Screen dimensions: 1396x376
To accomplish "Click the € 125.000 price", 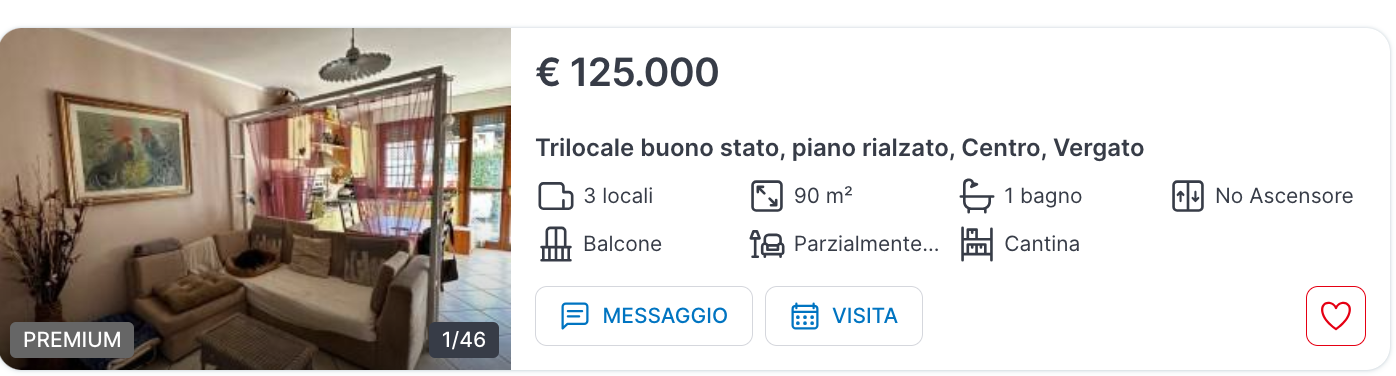I will [x=627, y=73].
